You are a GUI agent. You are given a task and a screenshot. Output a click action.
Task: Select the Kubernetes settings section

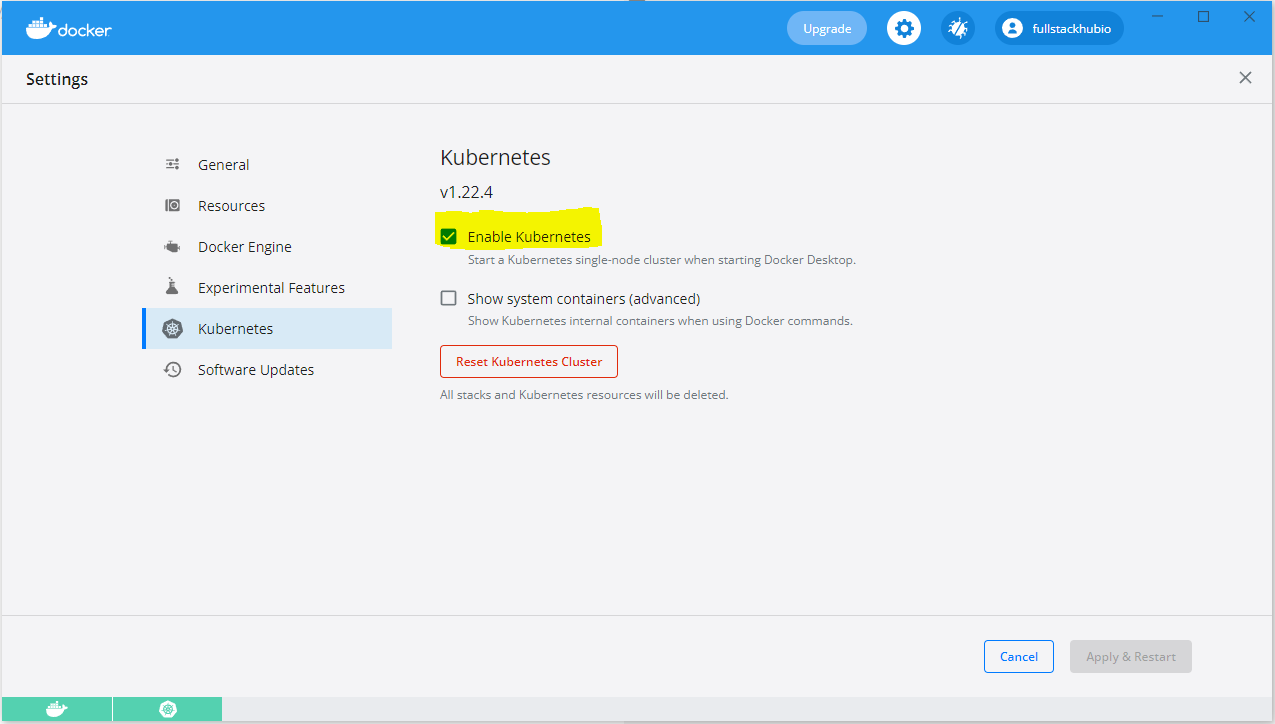pos(267,328)
